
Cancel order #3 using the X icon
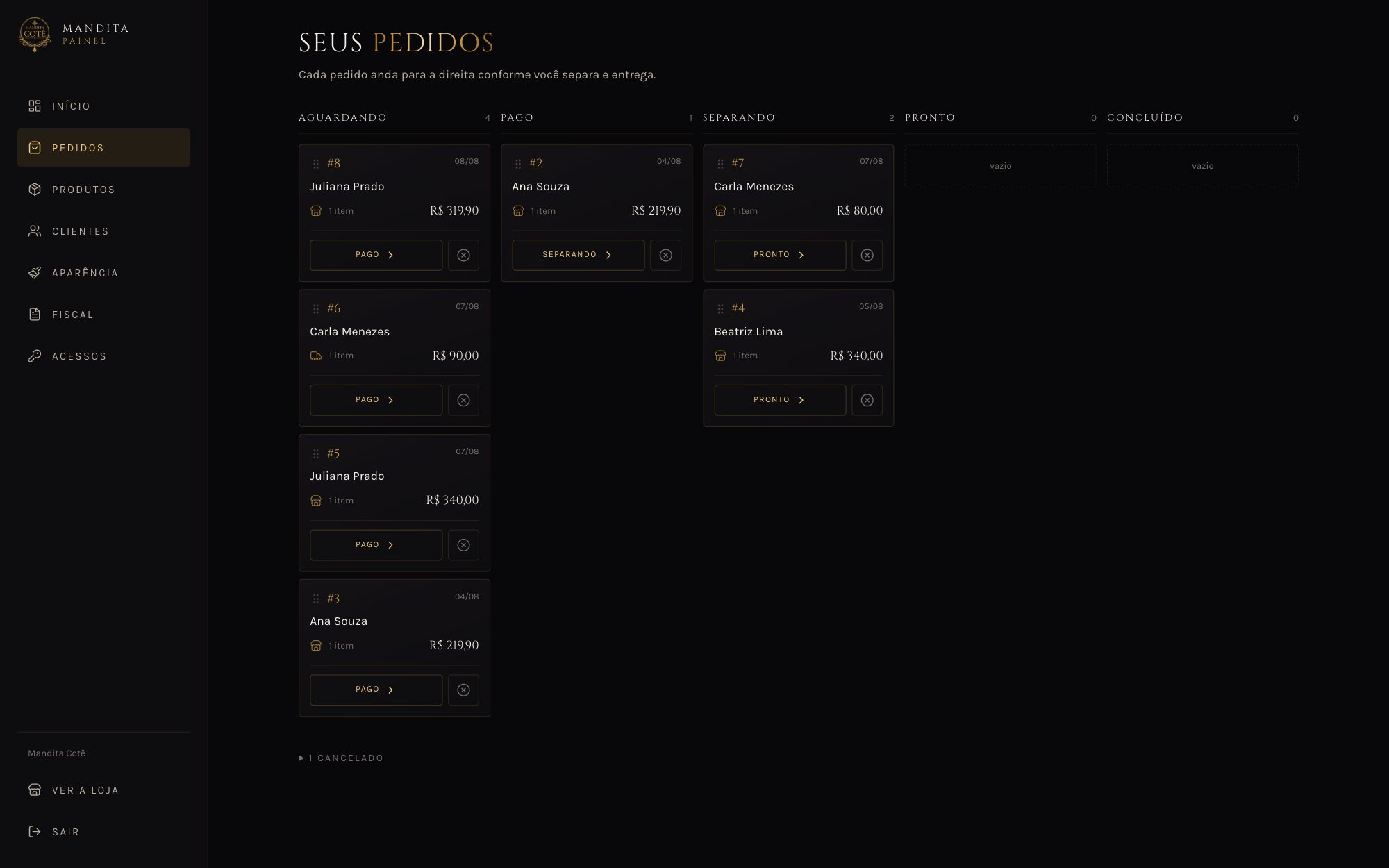[463, 690]
